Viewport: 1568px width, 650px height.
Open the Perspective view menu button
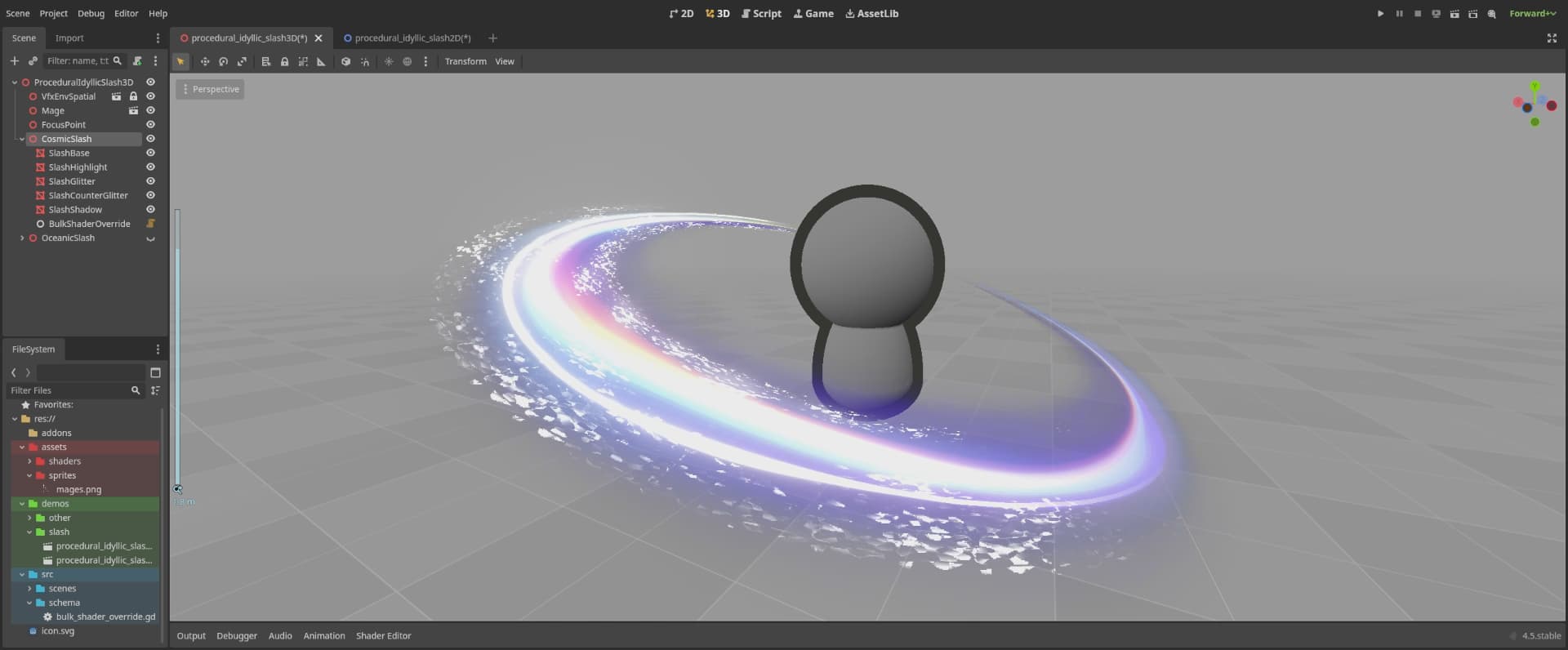tap(211, 89)
